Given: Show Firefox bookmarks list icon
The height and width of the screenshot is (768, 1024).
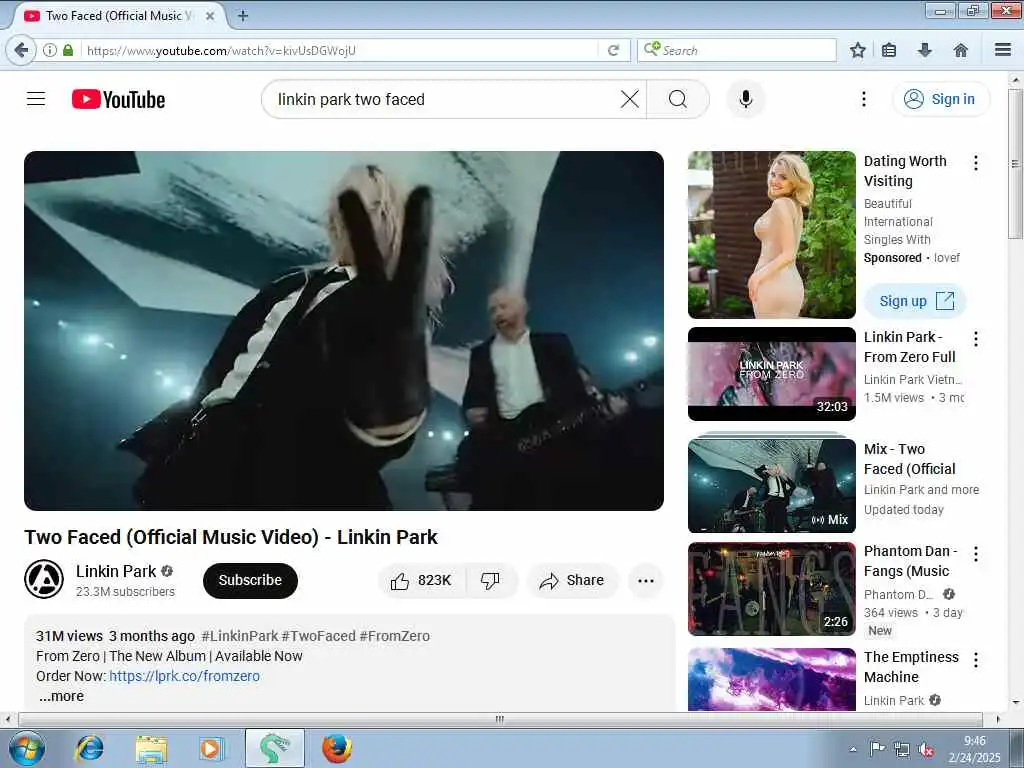Looking at the screenshot, I should coord(889,50).
